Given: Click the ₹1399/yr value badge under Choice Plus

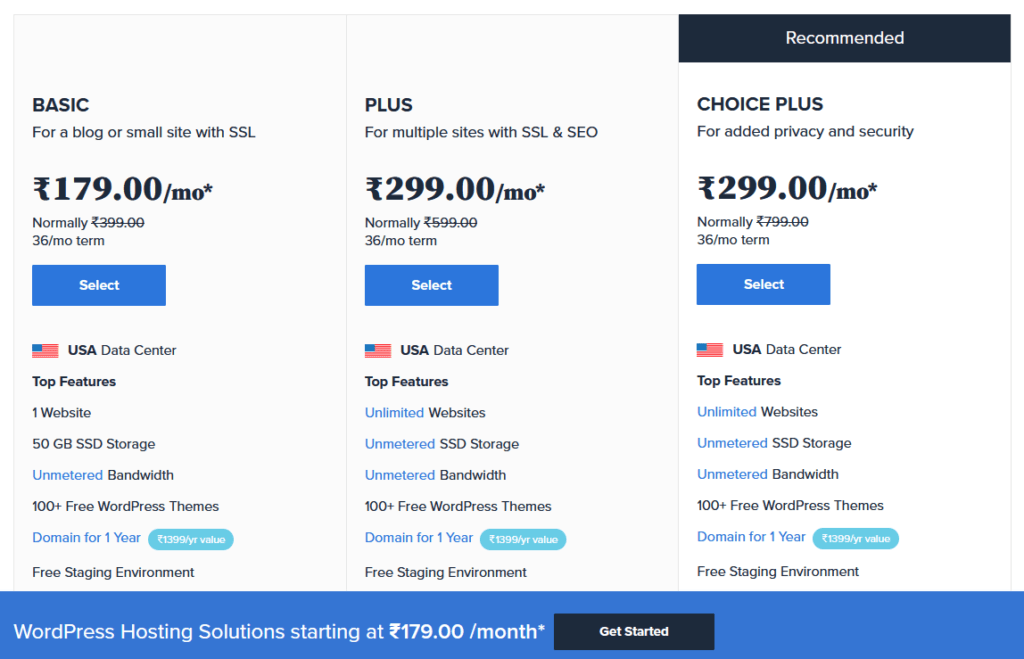Looking at the screenshot, I should click(856, 537).
